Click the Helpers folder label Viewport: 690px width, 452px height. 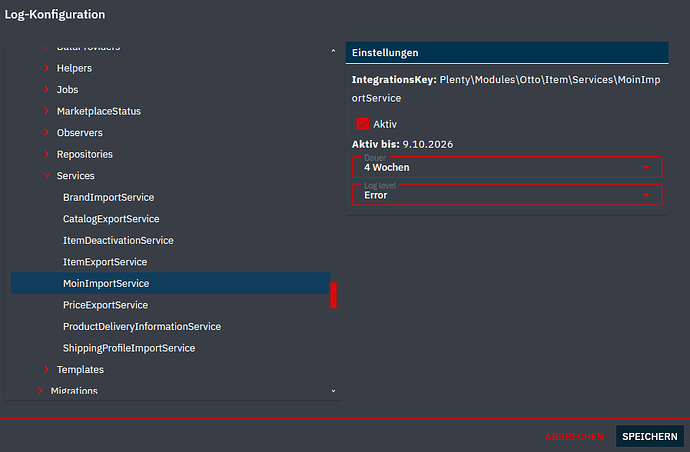(x=74, y=68)
